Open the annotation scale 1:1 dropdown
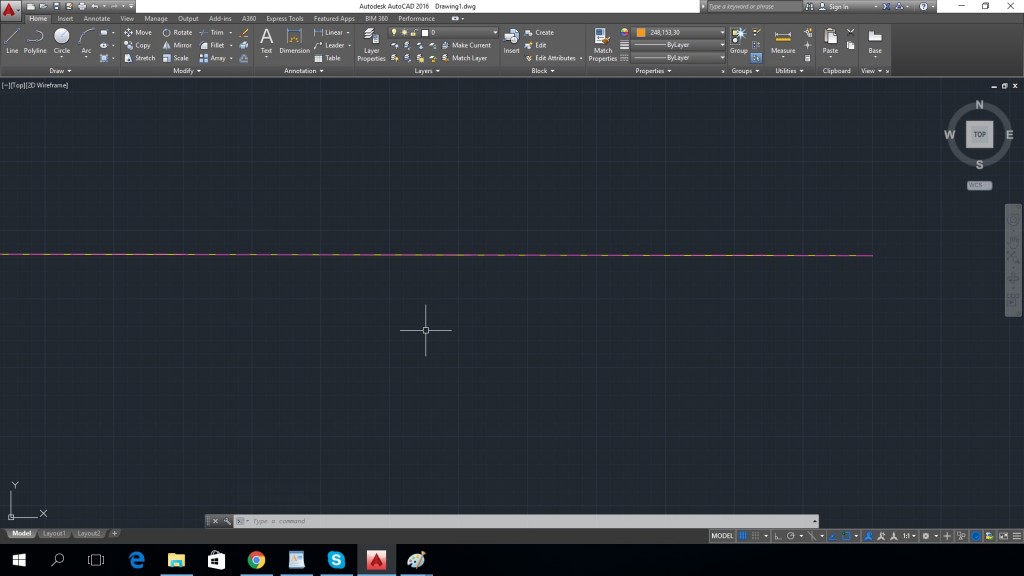The height and width of the screenshot is (576, 1024). click(x=909, y=536)
